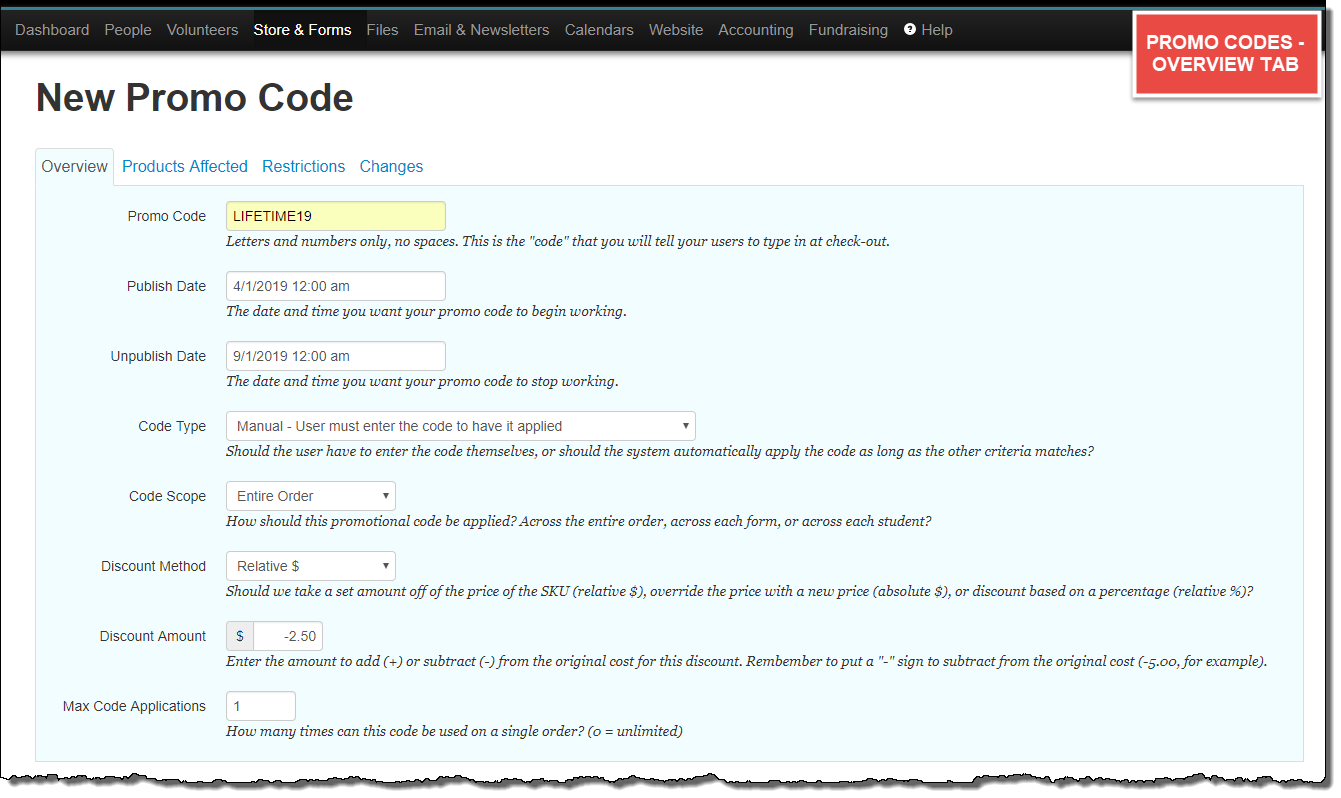Open the Store & Forms menu

coord(302,30)
